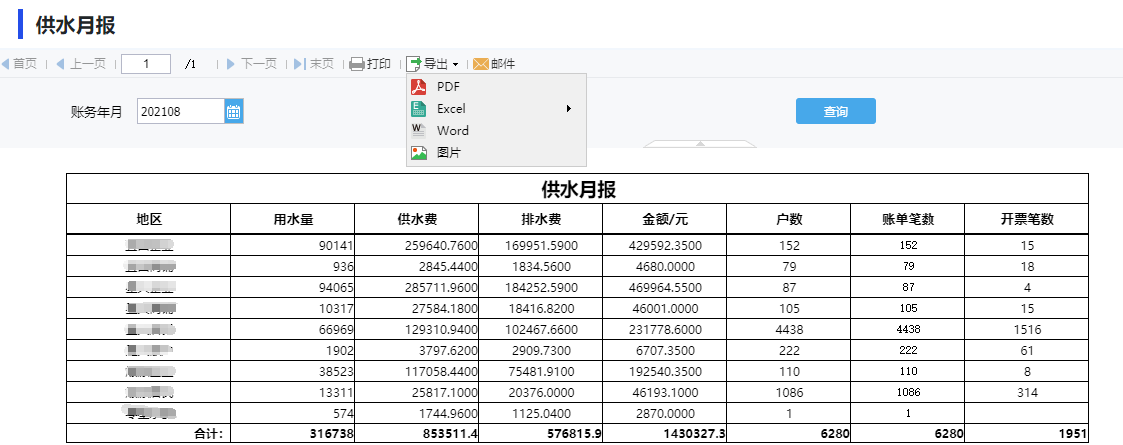Viewport: 1123px width, 445px height.
Task: Select the cell 20376.0000
Action: pyautogui.click(x=541, y=393)
